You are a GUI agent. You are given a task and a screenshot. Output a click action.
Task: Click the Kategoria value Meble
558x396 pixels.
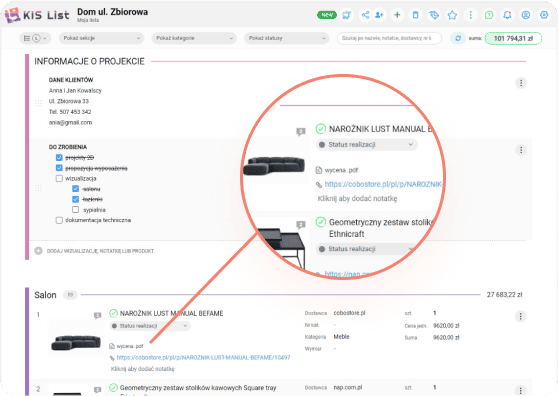341,337
